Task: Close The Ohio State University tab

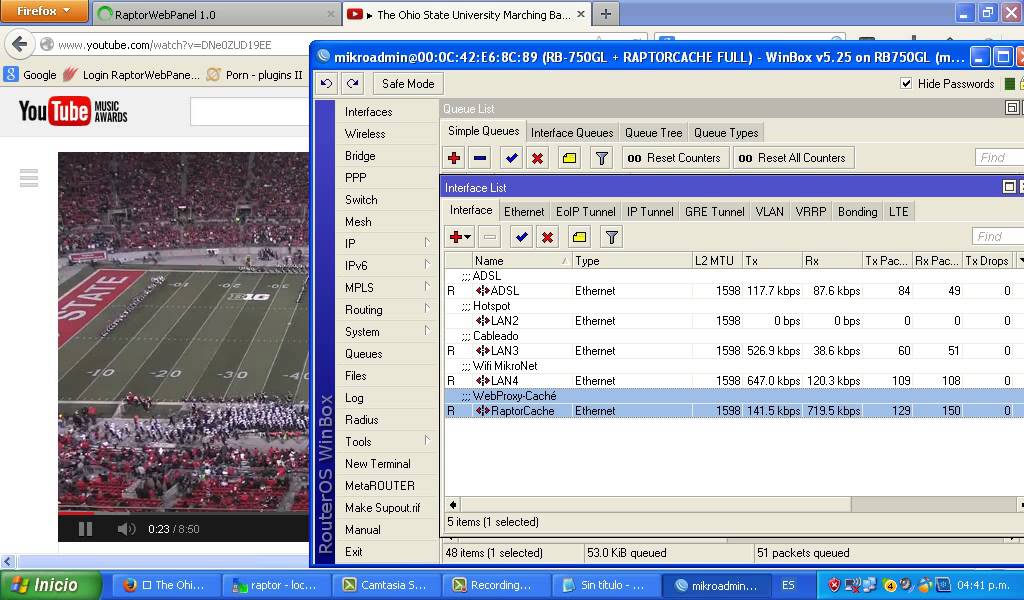Action: click(x=581, y=14)
